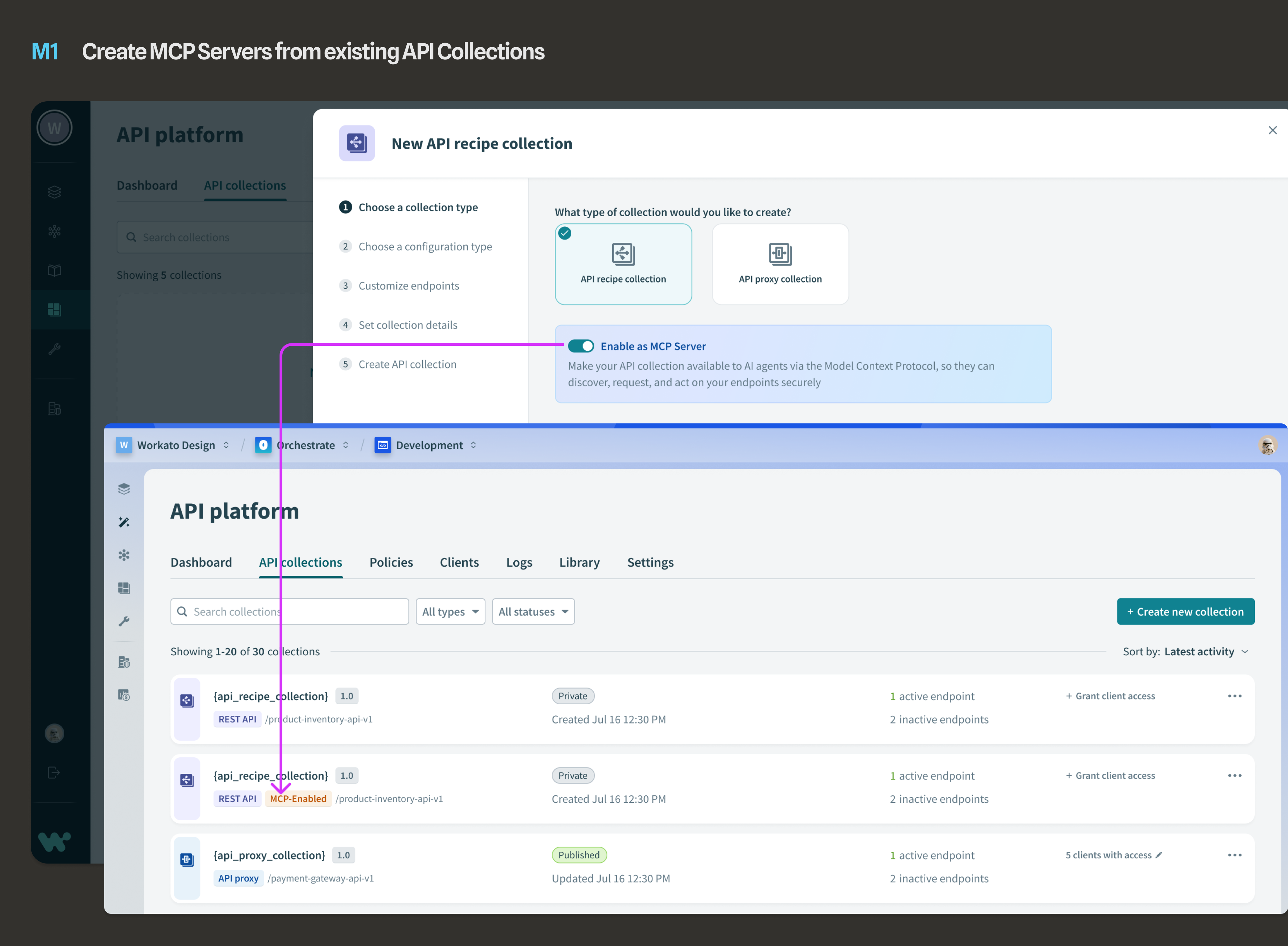The height and width of the screenshot is (946, 1288).
Task: Toggle Enable as MCP Server switch
Action: 581,347
